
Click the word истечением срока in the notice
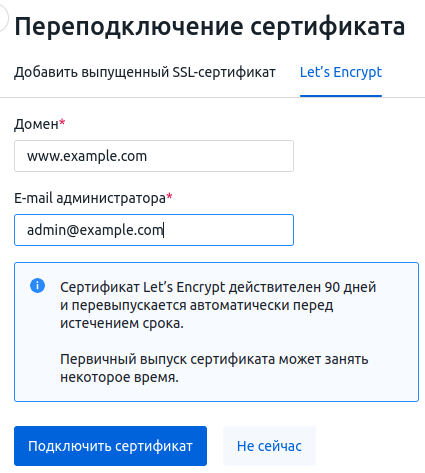click(122, 323)
